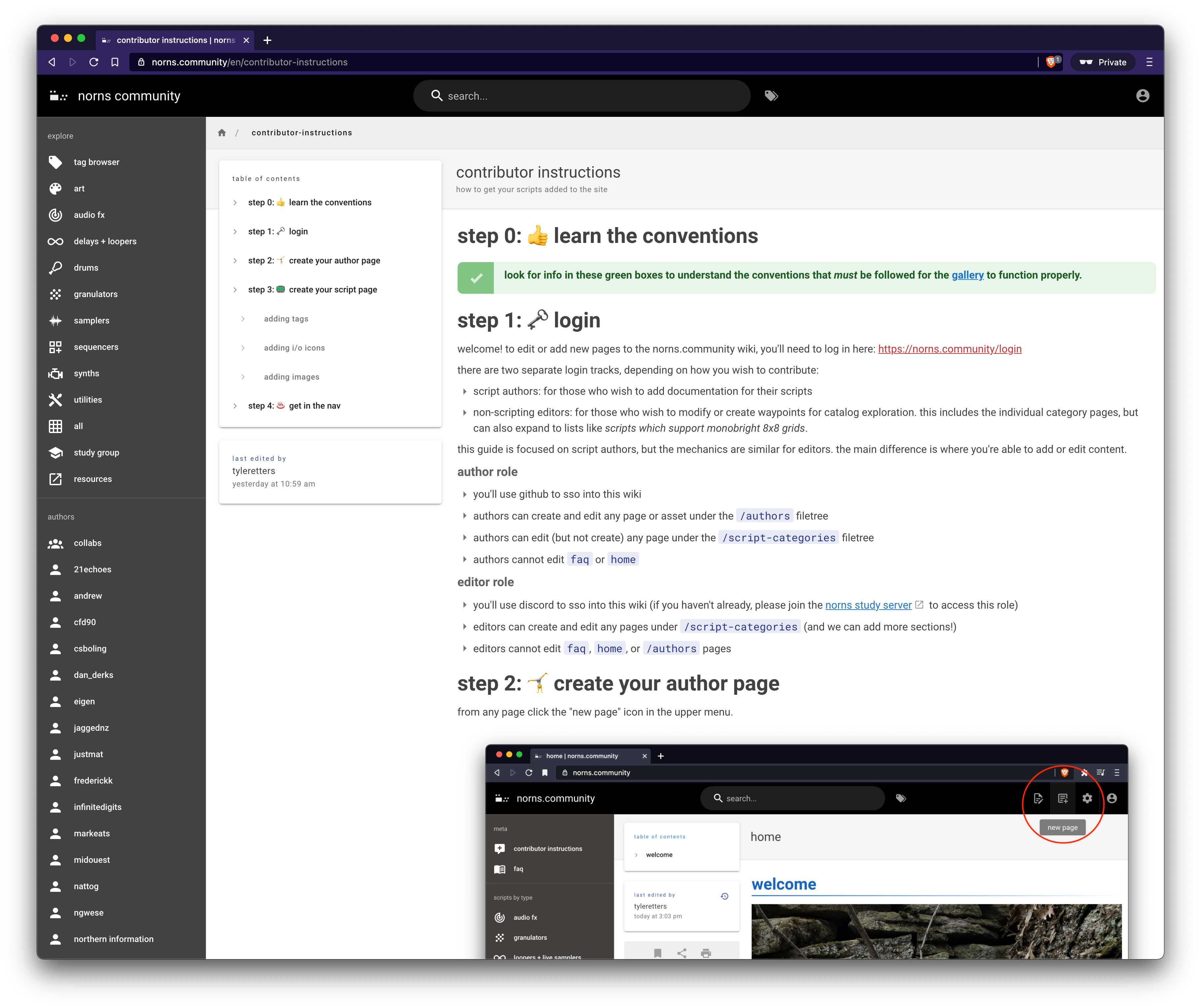1201x1008 pixels.
Task: Go back in browser history
Action: 52,62
